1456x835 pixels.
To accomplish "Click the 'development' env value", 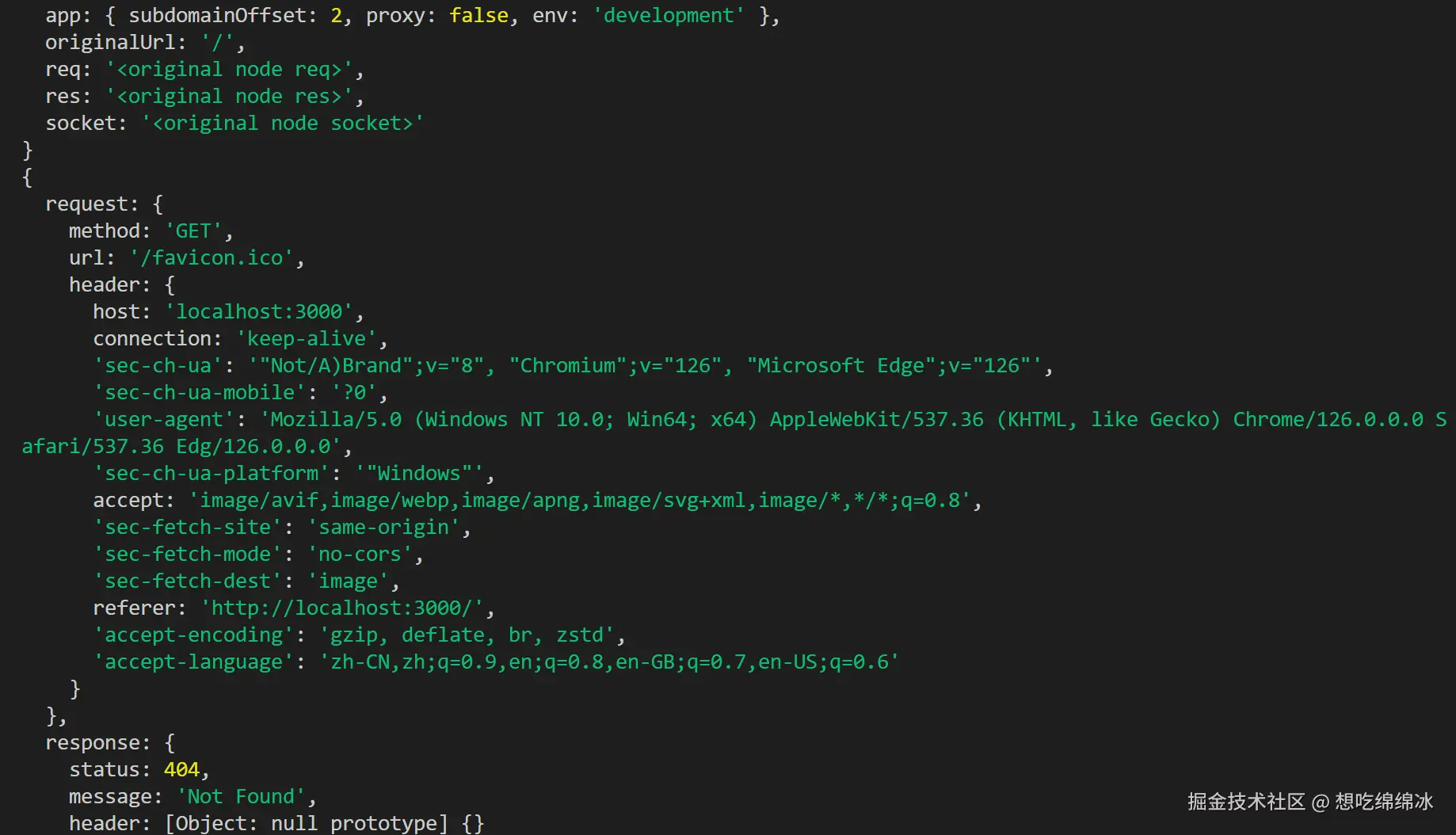I will point(669,16).
